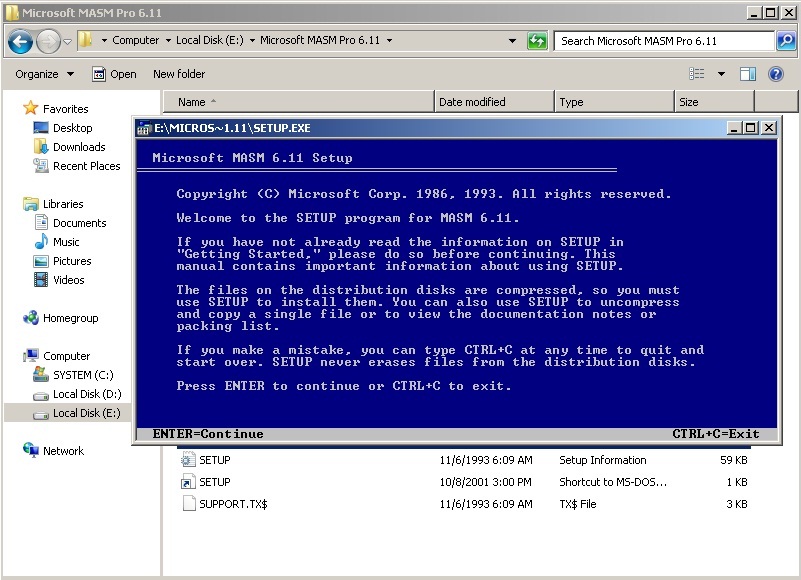Viewport: 801px width, 580px height.
Task: Open Downloads in the navigation pane
Action: coord(79,147)
